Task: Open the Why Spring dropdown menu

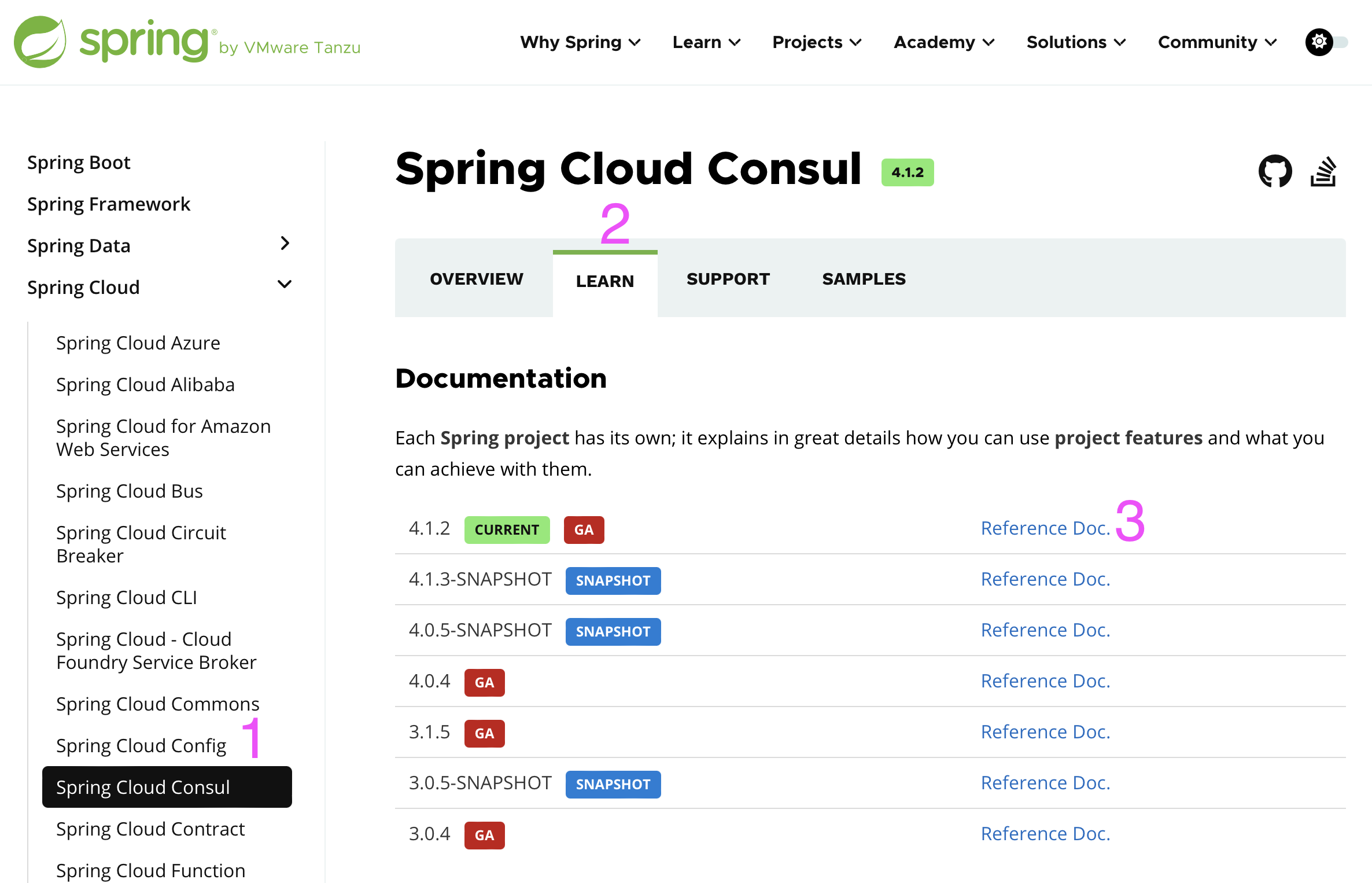Action: [x=580, y=42]
